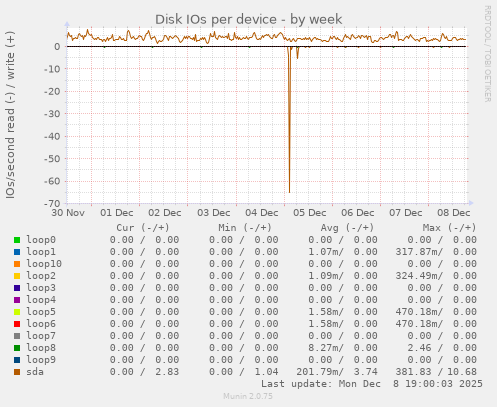Click the loop8 legend label
The width and height of the screenshot is (497, 407).
41,348
